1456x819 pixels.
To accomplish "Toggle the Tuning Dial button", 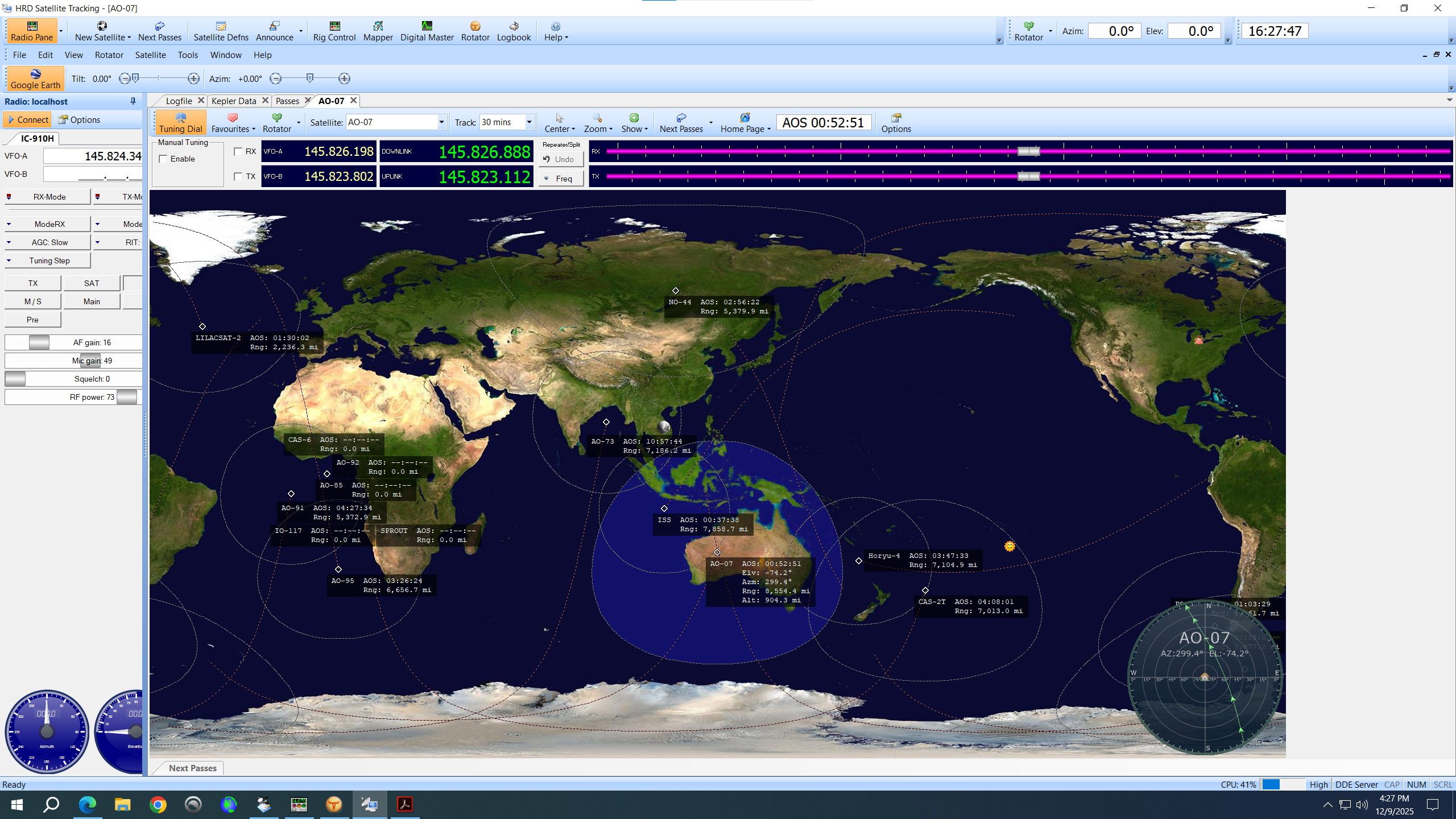I will [180, 122].
